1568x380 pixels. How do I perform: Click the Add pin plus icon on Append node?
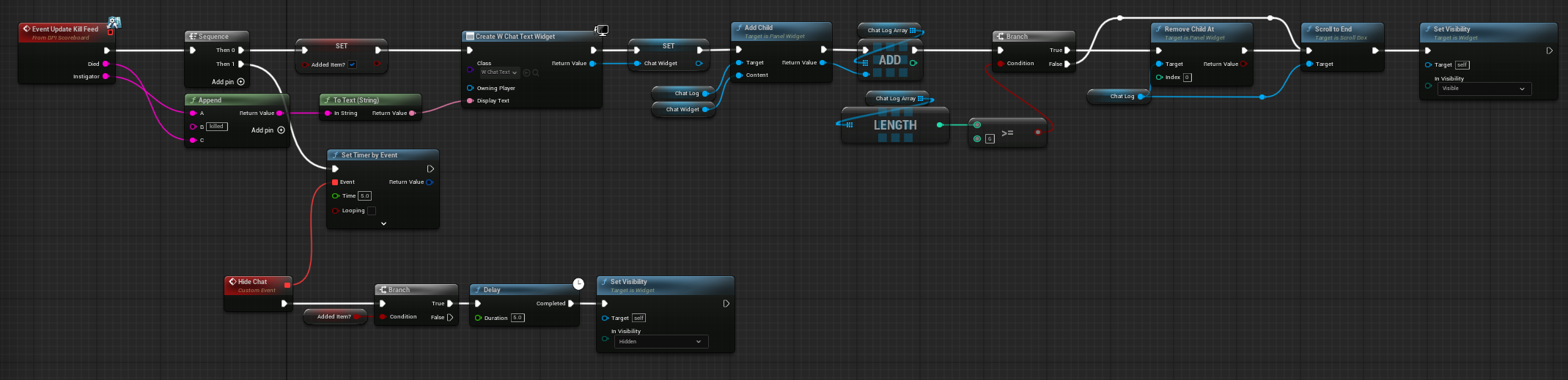281,130
